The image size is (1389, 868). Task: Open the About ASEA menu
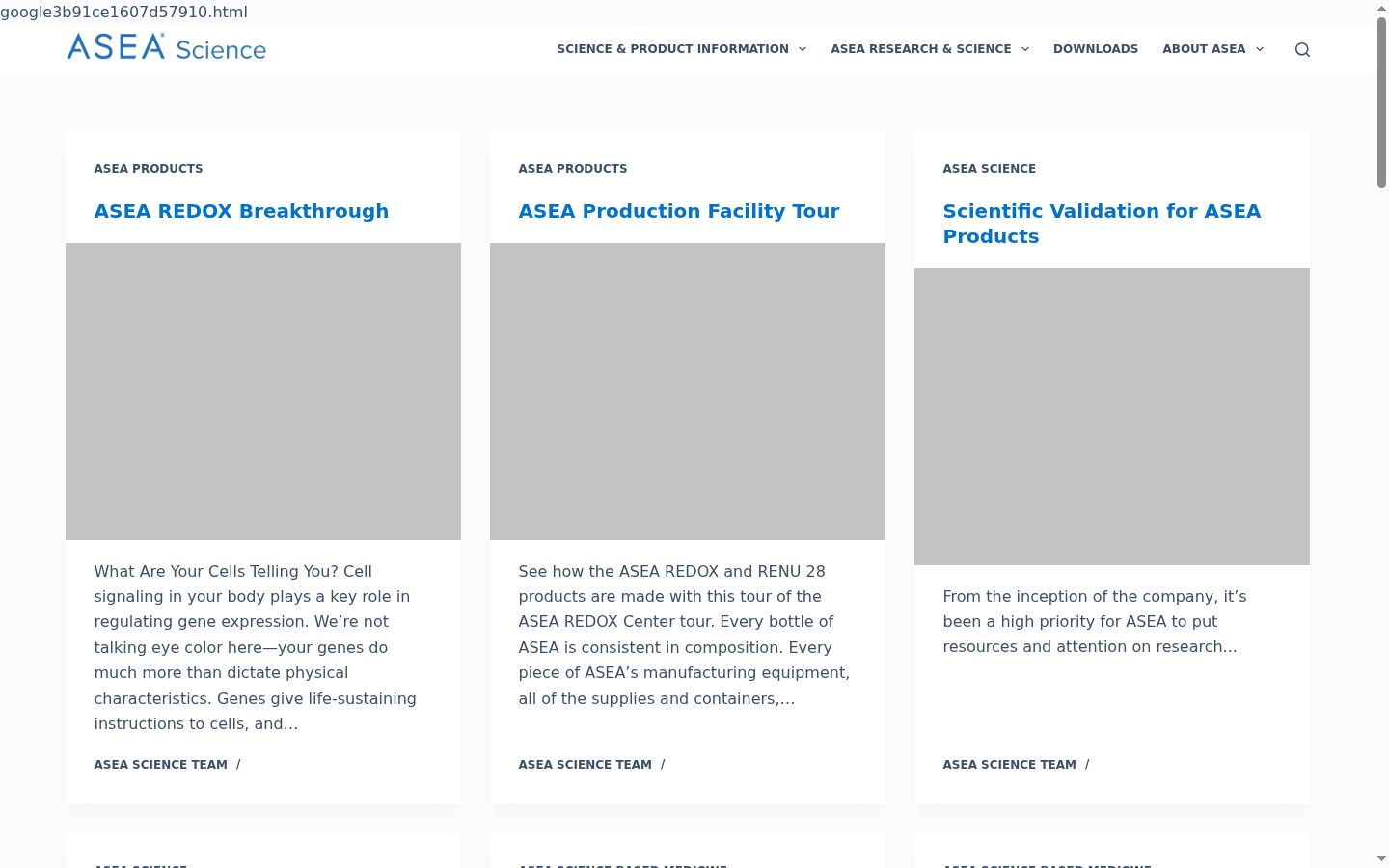[1204, 49]
